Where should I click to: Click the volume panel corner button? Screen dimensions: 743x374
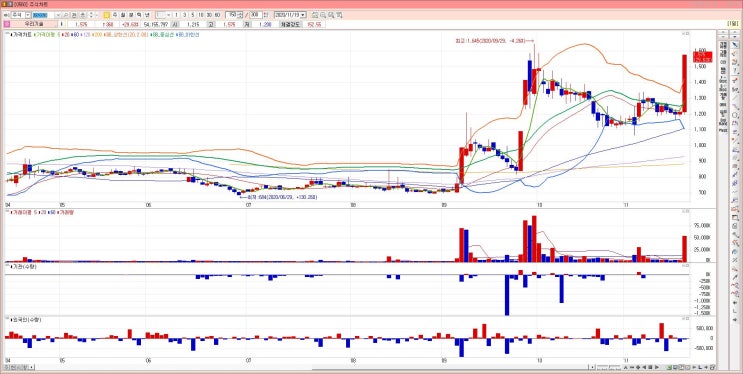tap(687, 212)
